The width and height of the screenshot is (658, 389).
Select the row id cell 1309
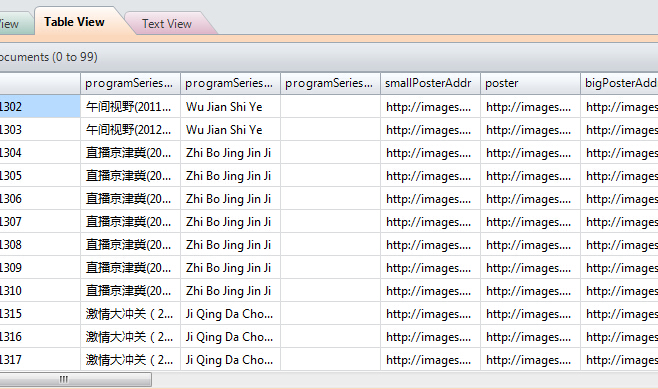click(x=40, y=268)
